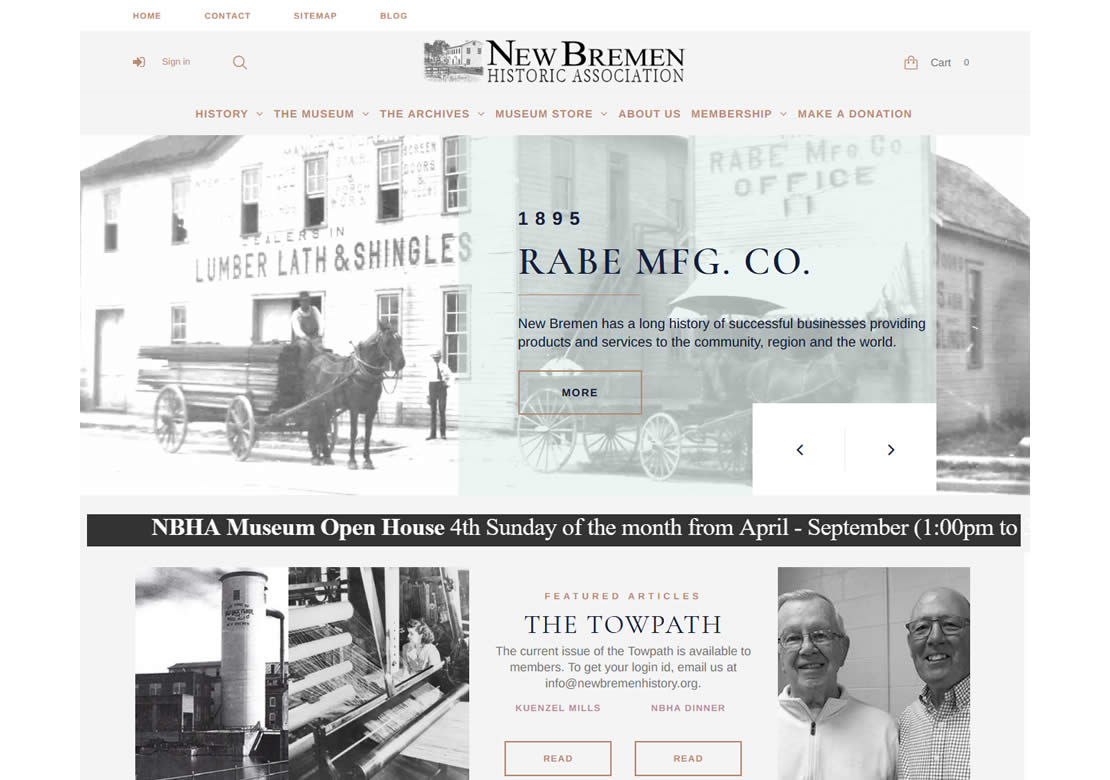Viewport: 1110px width, 780px height.
Task: Expand The Archives dropdown arrow
Action: pyautogui.click(x=481, y=114)
